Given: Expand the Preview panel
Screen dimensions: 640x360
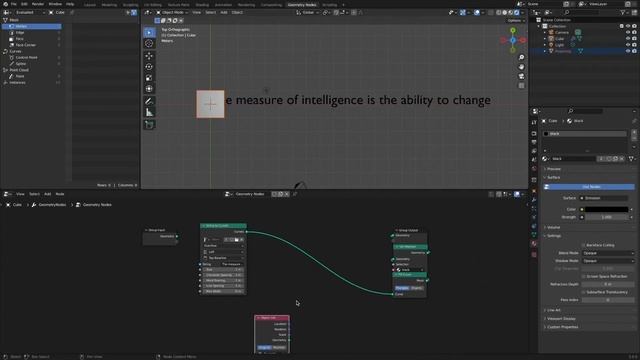Looking at the screenshot, I should (x=553, y=169).
